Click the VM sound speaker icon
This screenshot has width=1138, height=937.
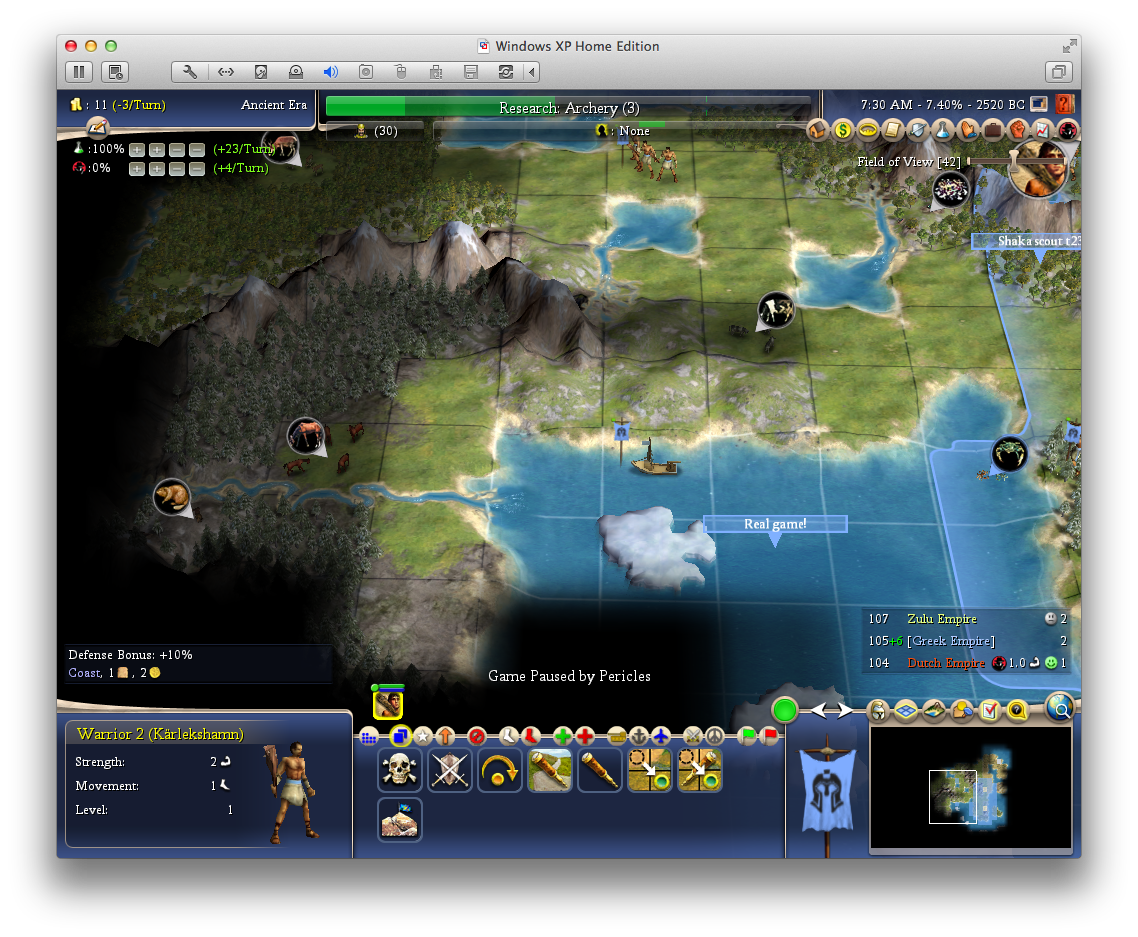point(330,72)
